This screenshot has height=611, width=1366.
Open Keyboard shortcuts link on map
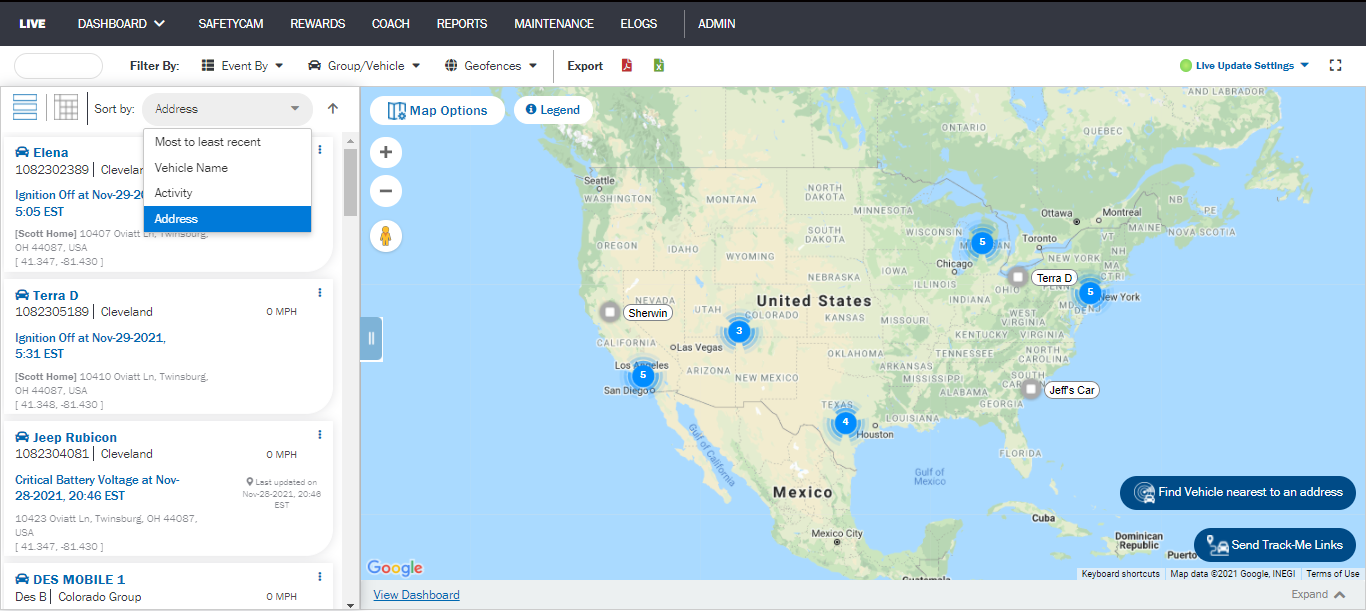pos(1120,574)
